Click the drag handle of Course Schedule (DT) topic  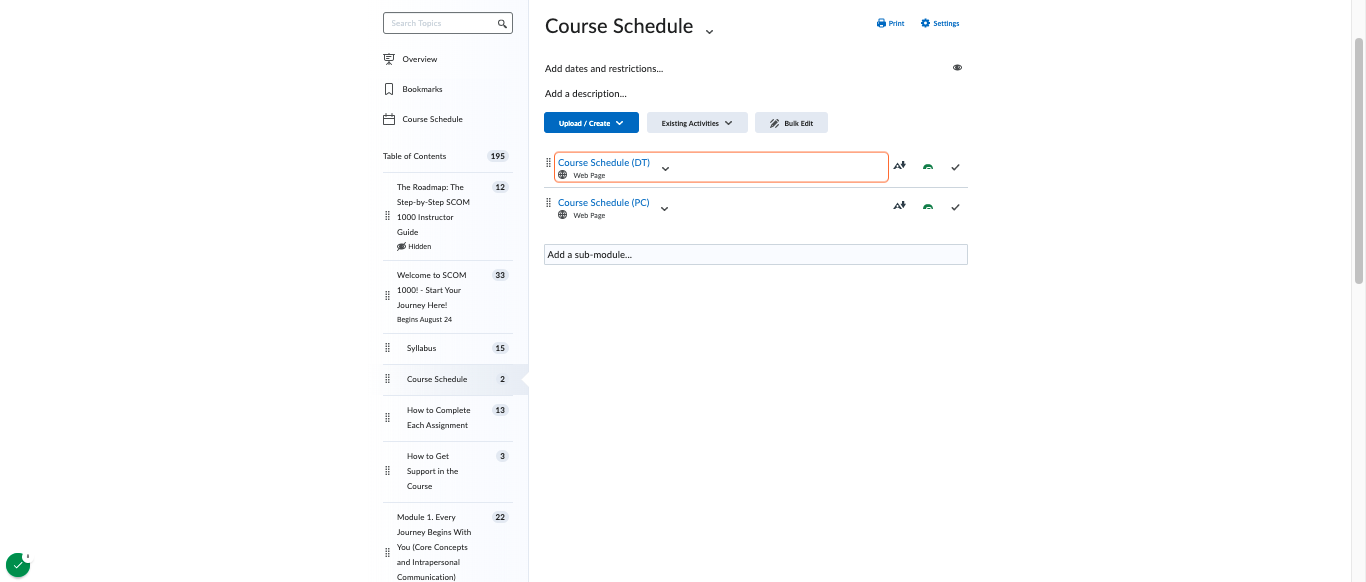tap(548, 163)
